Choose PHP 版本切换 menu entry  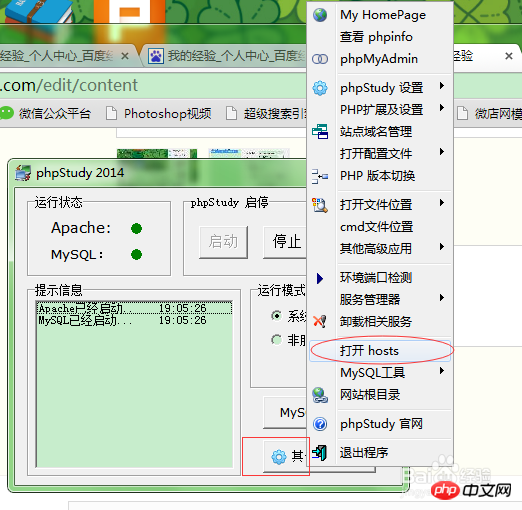(380, 176)
